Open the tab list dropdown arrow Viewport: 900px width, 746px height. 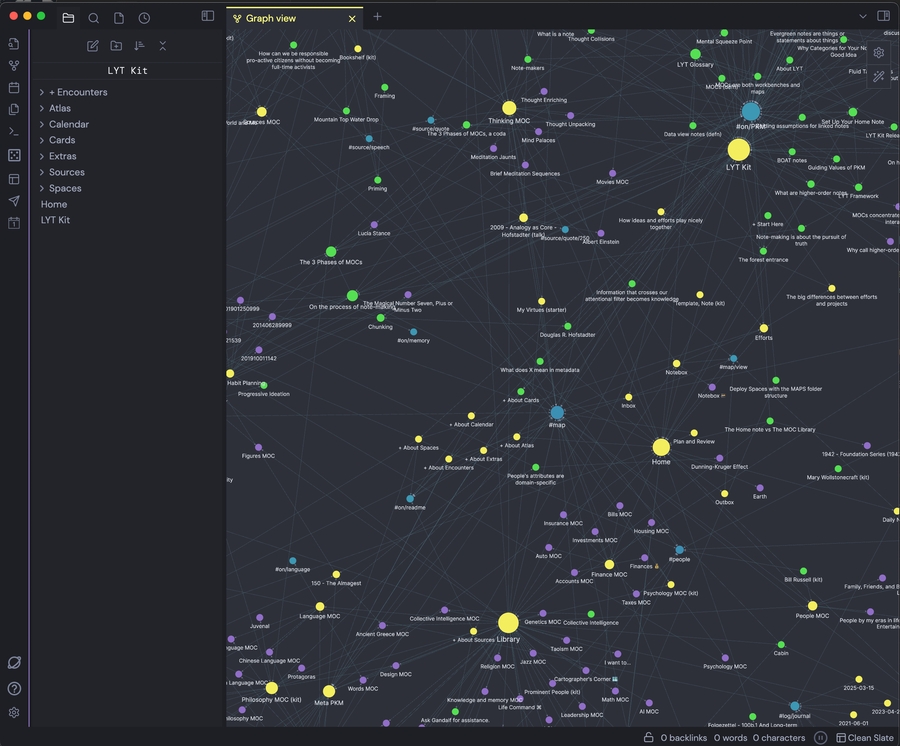tap(862, 17)
